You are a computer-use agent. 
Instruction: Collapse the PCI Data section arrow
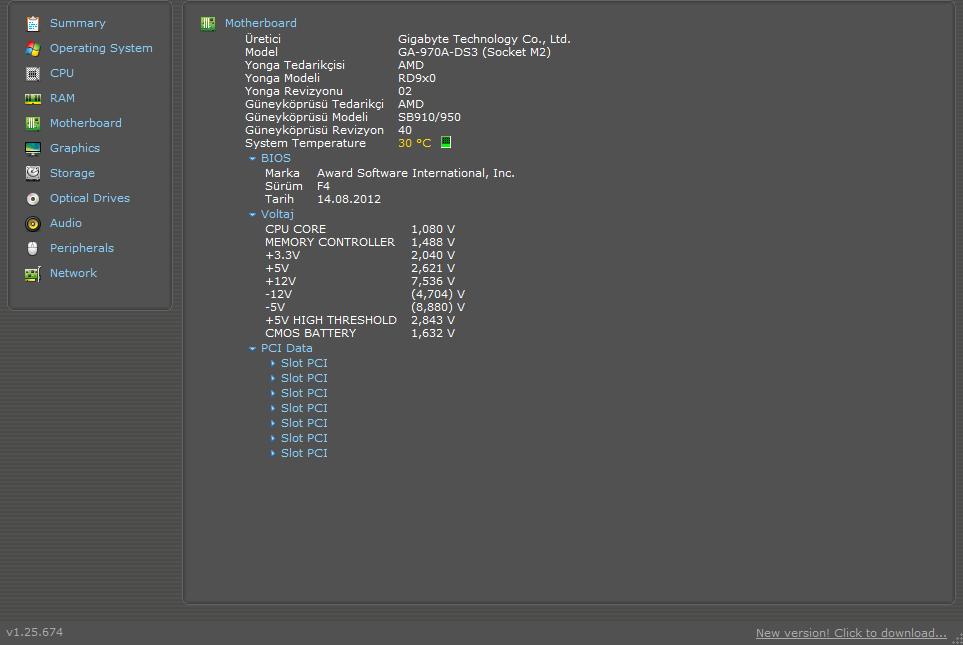click(x=252, y=348)
